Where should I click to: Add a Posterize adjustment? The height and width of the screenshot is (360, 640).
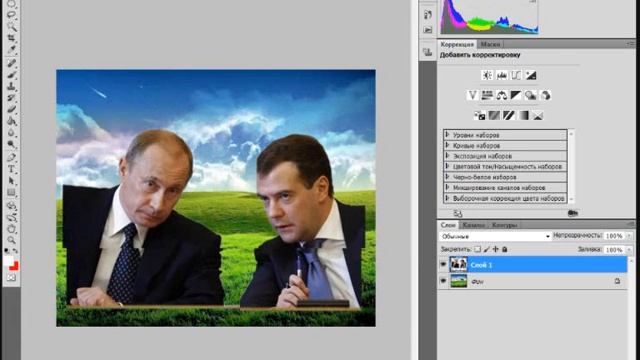coord(494,116)
